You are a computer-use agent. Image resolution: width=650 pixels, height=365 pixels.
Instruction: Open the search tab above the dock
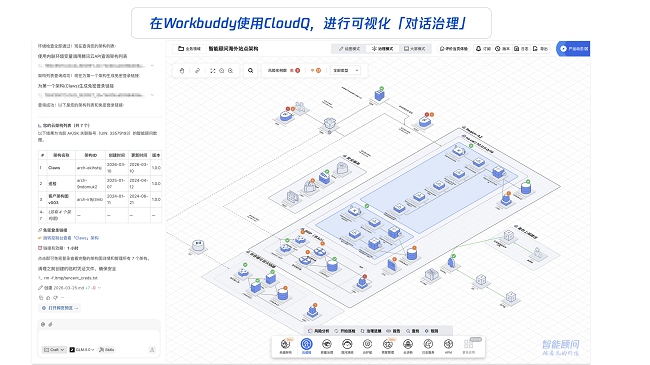413,331
